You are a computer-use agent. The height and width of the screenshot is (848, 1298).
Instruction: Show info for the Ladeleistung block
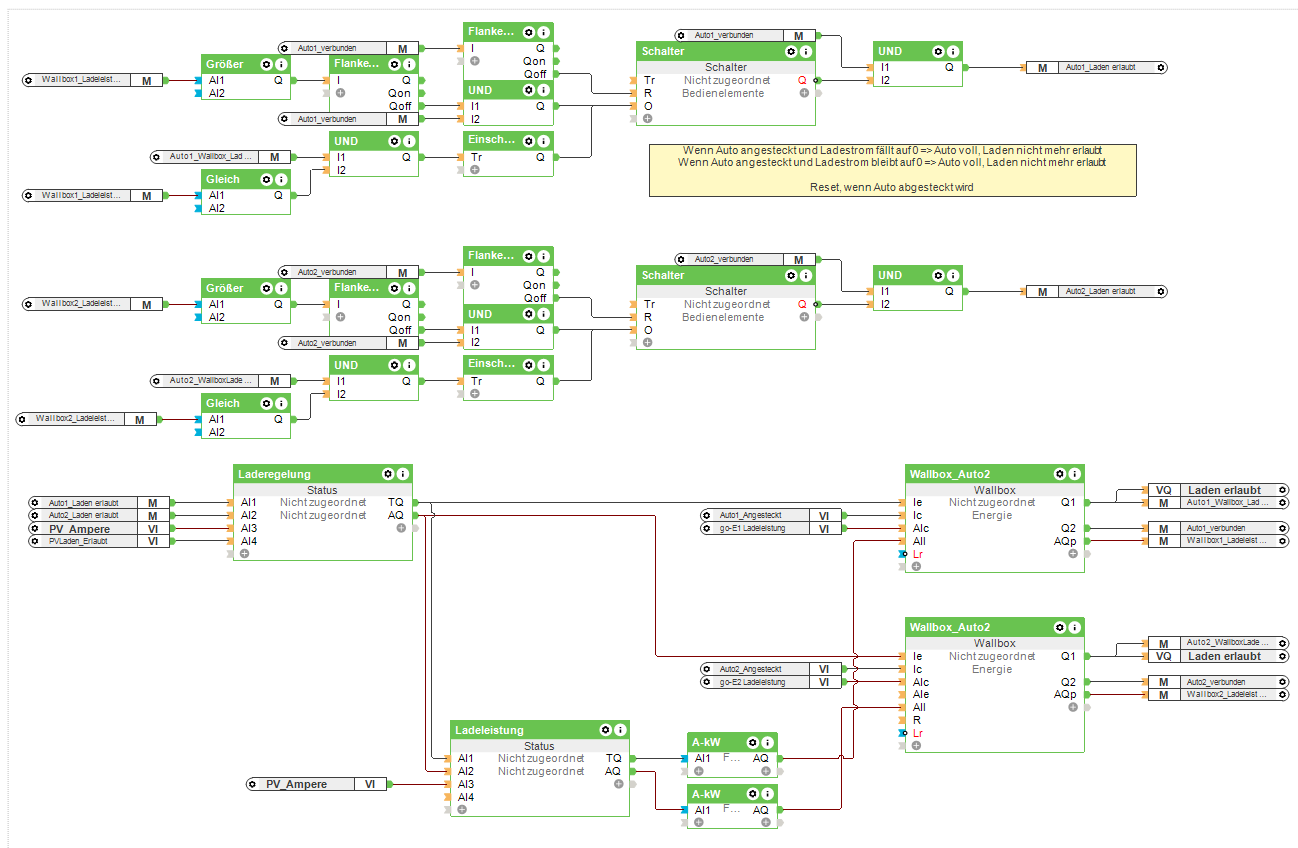(x=620, y=730)
